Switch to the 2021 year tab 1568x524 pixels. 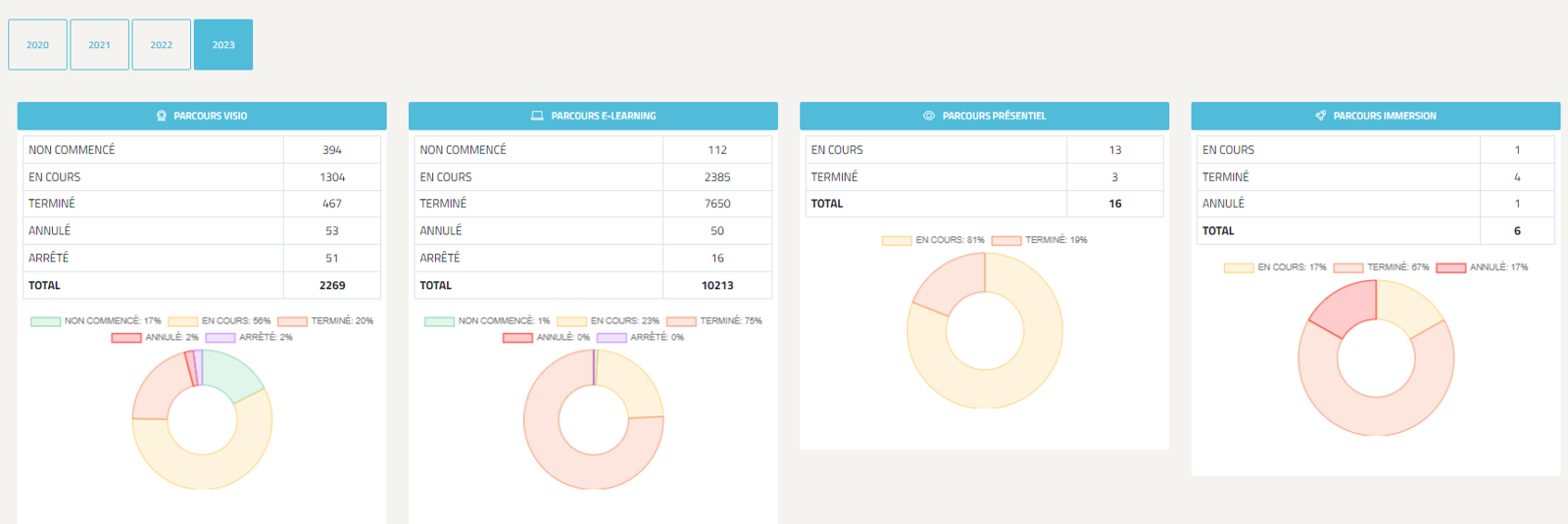tap(99, 45)
